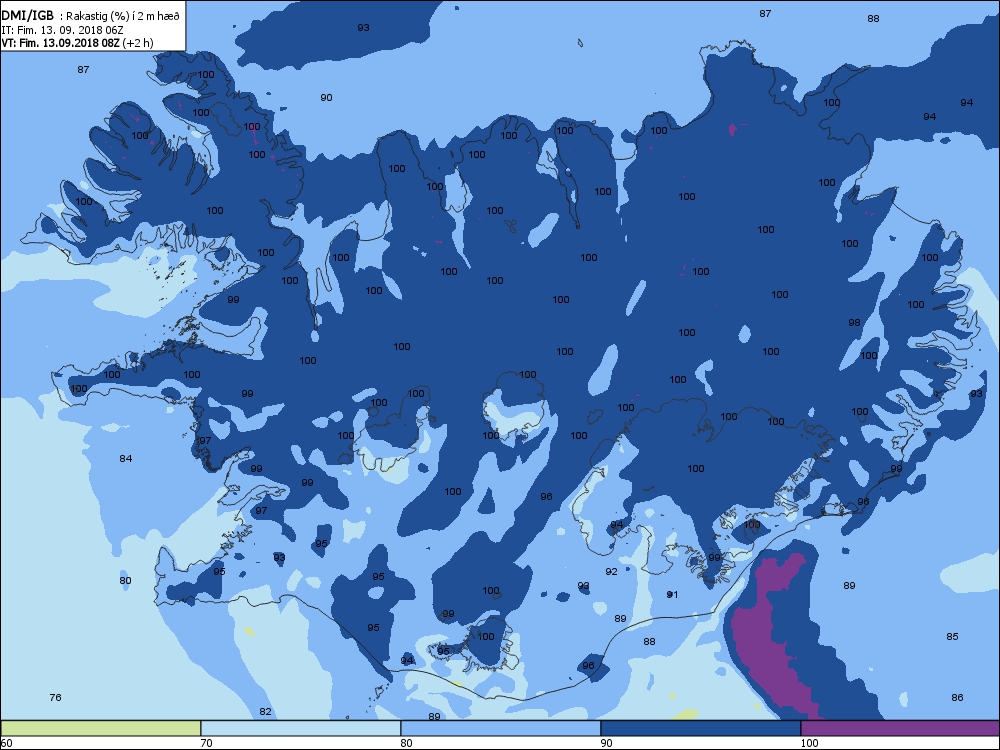1000x750 pixels.
Task: Click the 'IT: Fim. 13. 09. 2018 06Z' line
Action: point(61,30)
